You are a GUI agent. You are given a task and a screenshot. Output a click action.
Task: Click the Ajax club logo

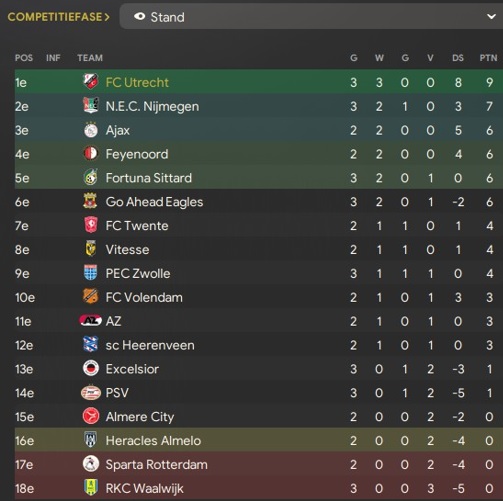pyautogui.click(x=90, y=130)
